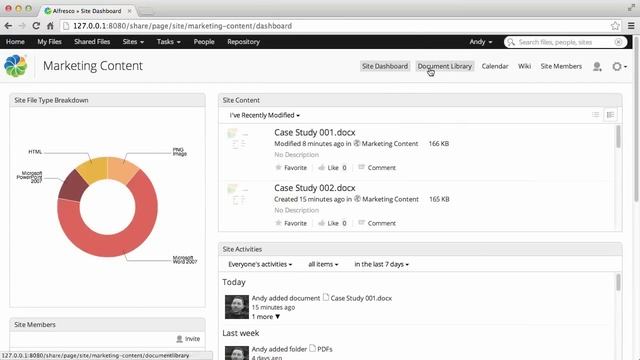Click the Alfresco logo next to Marketing Content
The width and height of the screenshot is (640, 360).
click(16, 66)
